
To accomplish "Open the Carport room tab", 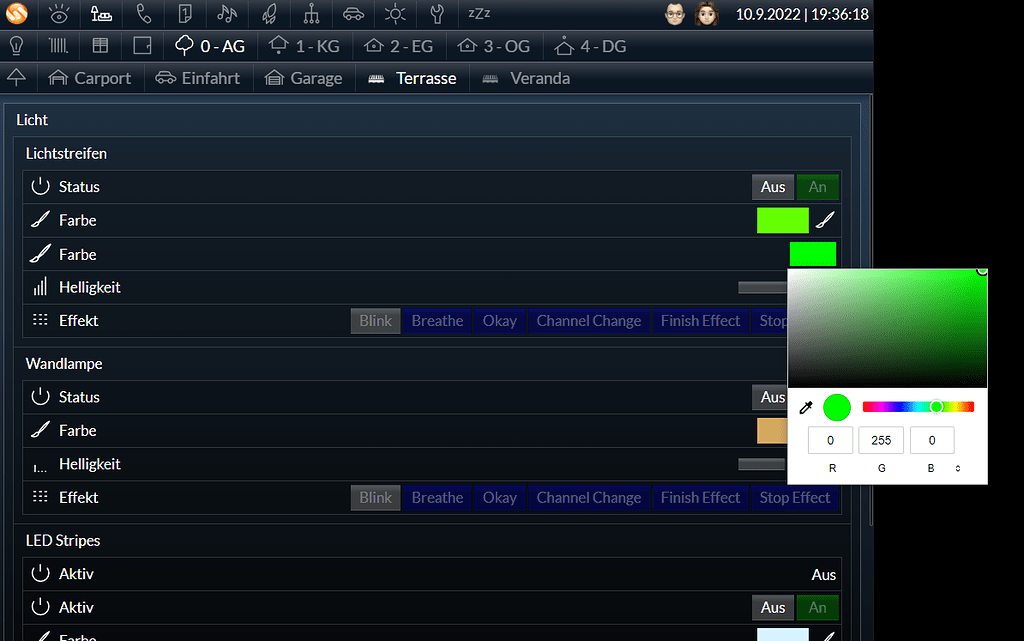I will [x=90, y=78].
